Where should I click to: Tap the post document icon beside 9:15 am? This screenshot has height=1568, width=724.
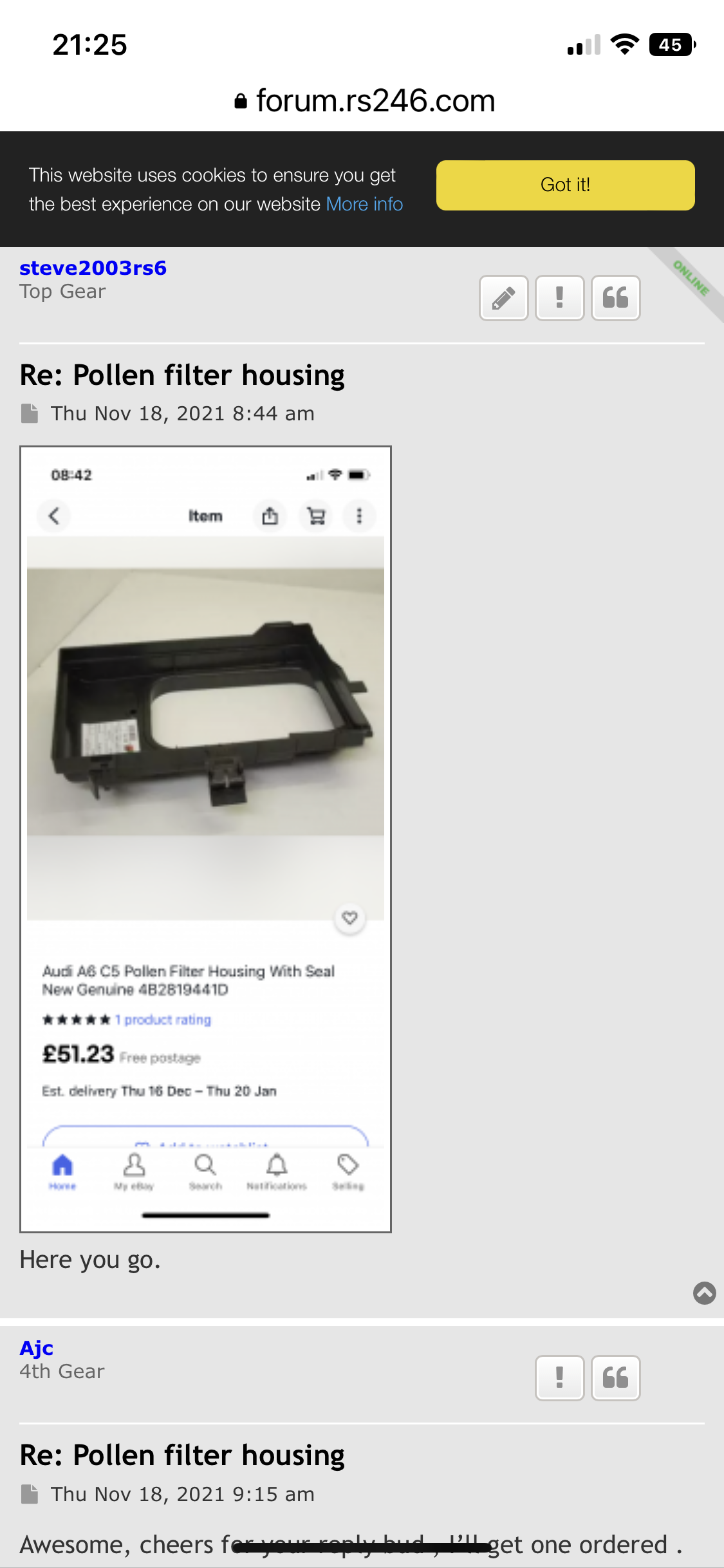point(30,1494)
